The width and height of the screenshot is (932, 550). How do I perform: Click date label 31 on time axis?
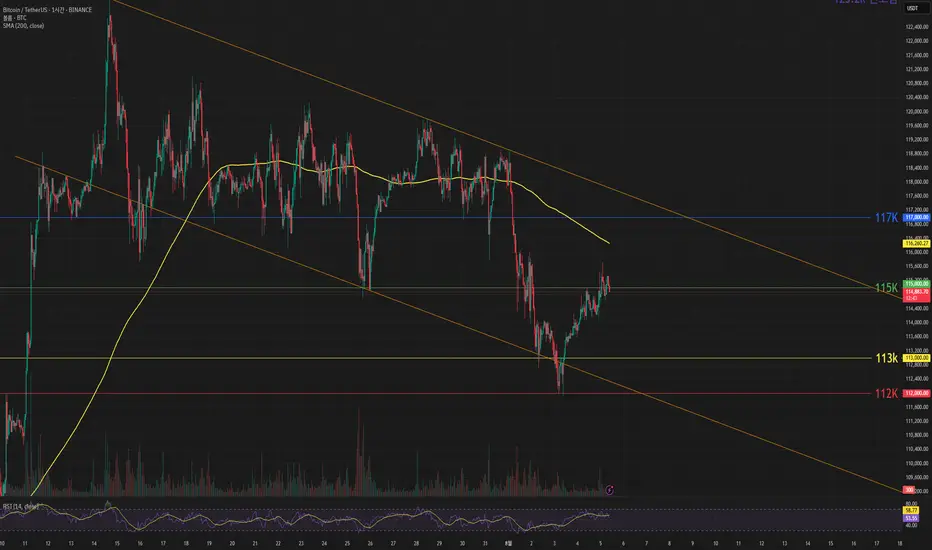pos(485,543)
